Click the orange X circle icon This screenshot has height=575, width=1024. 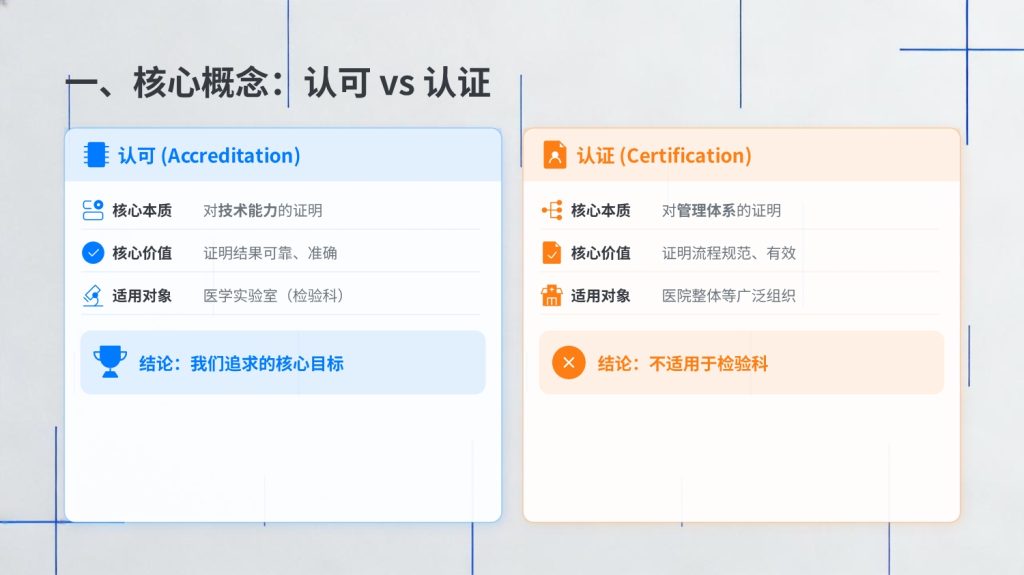pyautogui.click(x=568, y=362)
